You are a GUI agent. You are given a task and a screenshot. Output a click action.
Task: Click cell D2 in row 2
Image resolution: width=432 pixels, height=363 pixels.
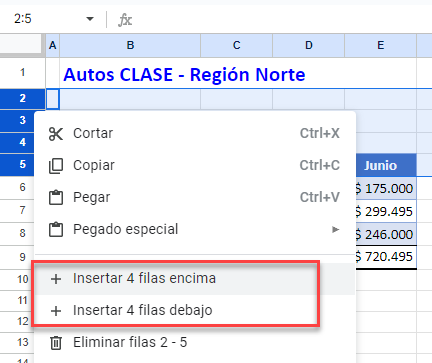pyautogui.click(x=309, y=99)
